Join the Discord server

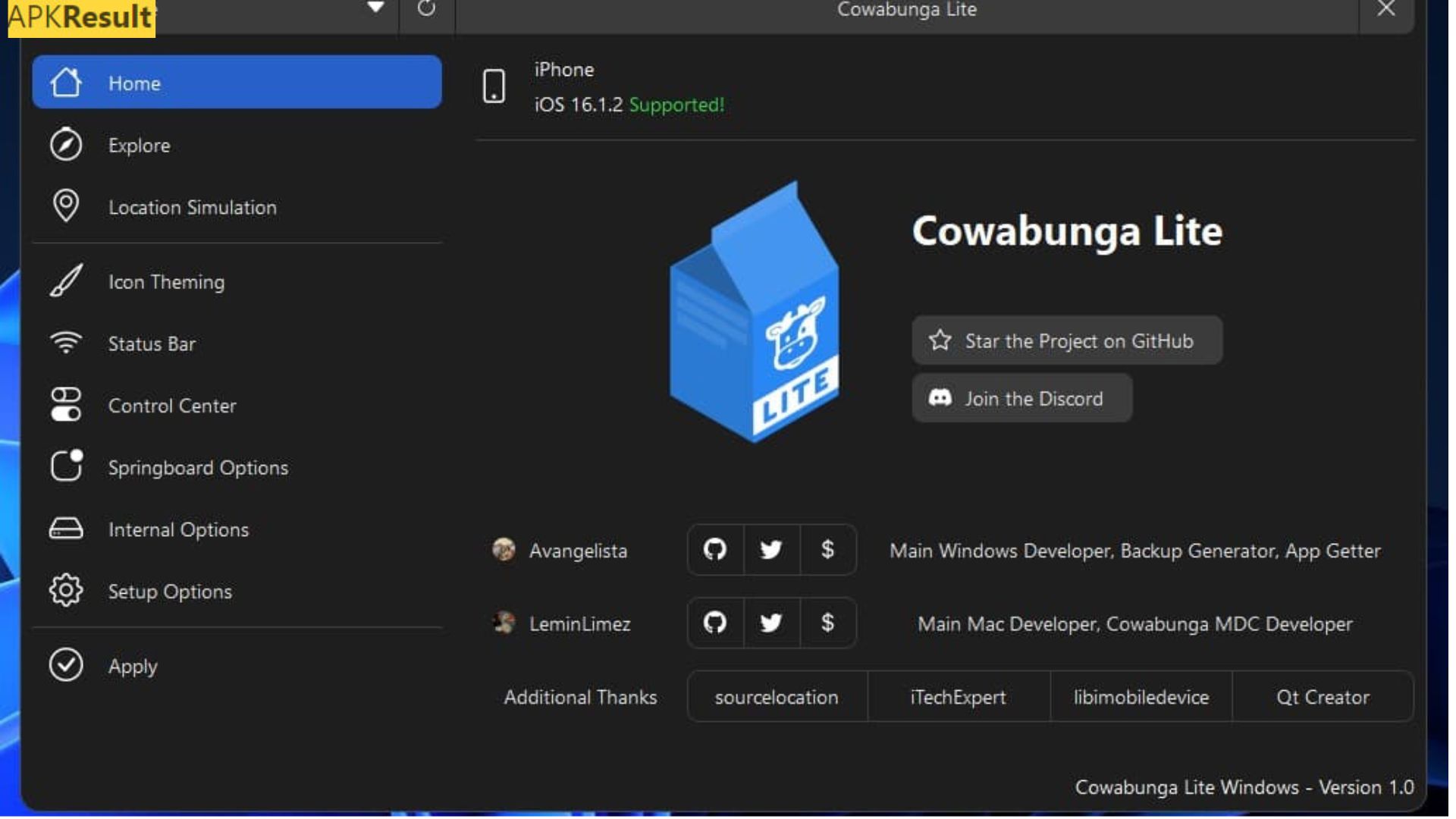[x=1022, y=398]
